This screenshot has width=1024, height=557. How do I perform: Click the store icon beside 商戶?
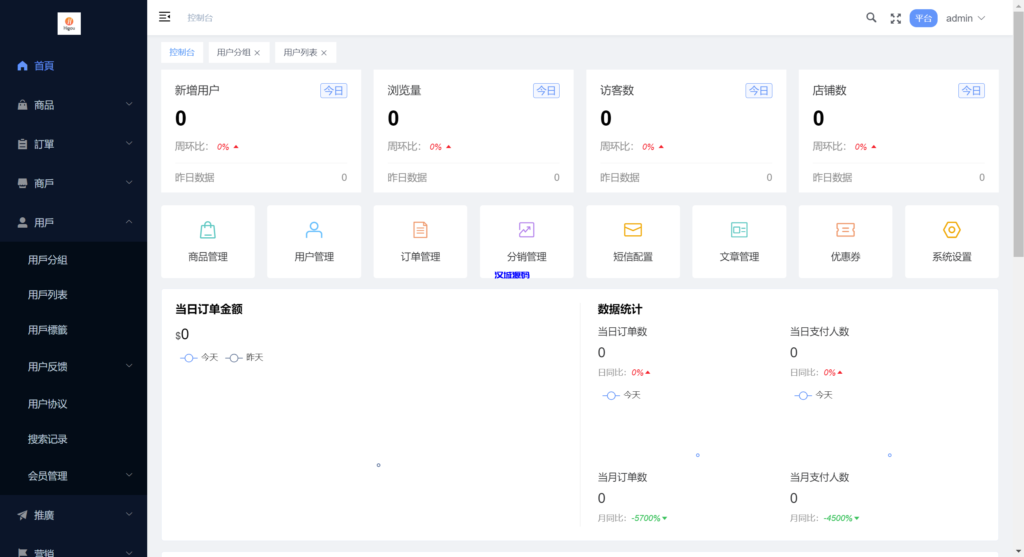[x=22, y=183]
